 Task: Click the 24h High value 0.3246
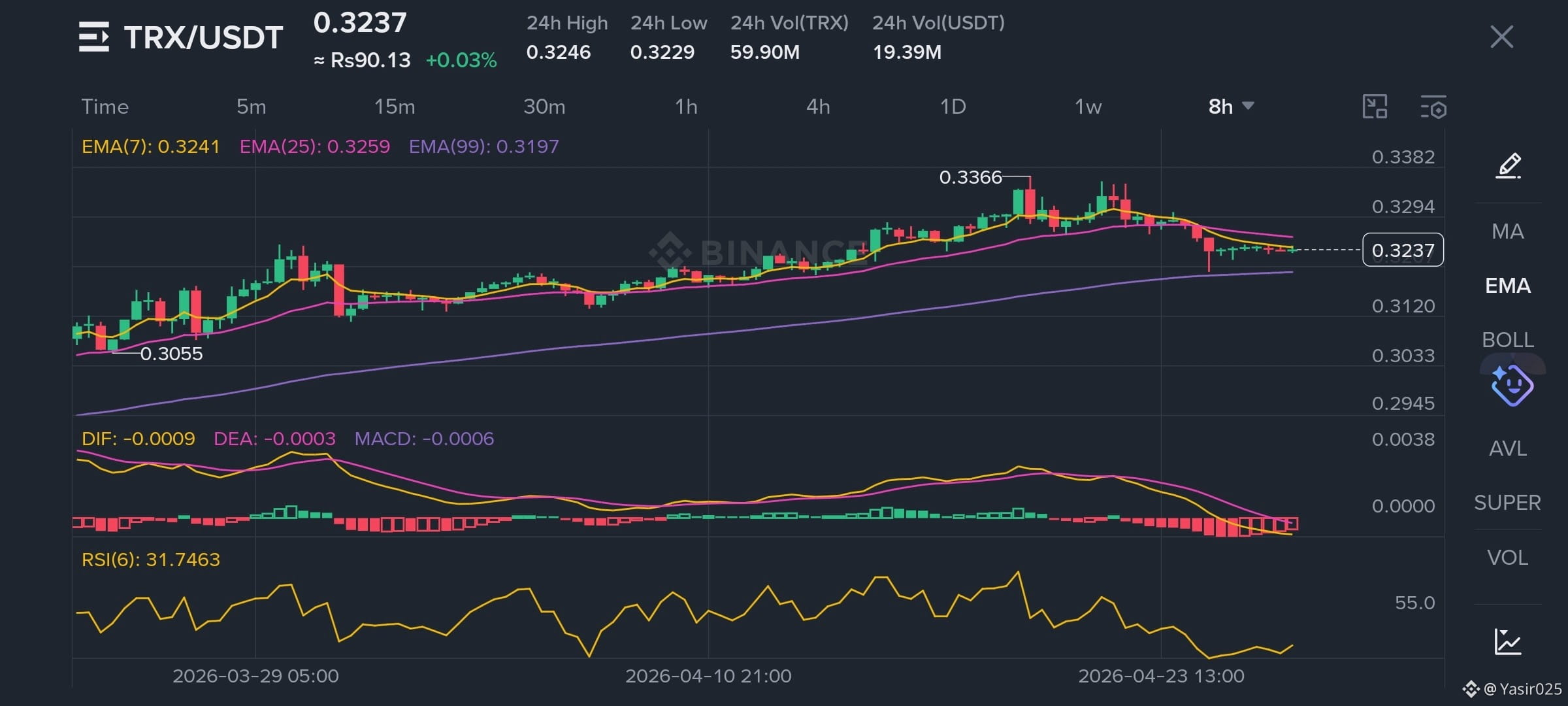click(x=559, y=52)
